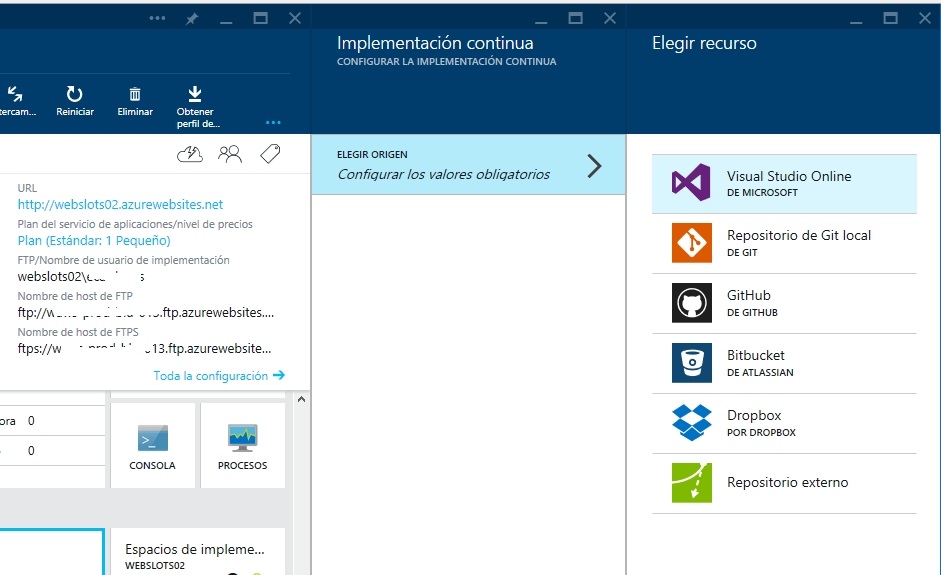This screenshot has width=941, height=575.
Task: Open the blade ellipsis menu at the top
Action: coord(157,18)
